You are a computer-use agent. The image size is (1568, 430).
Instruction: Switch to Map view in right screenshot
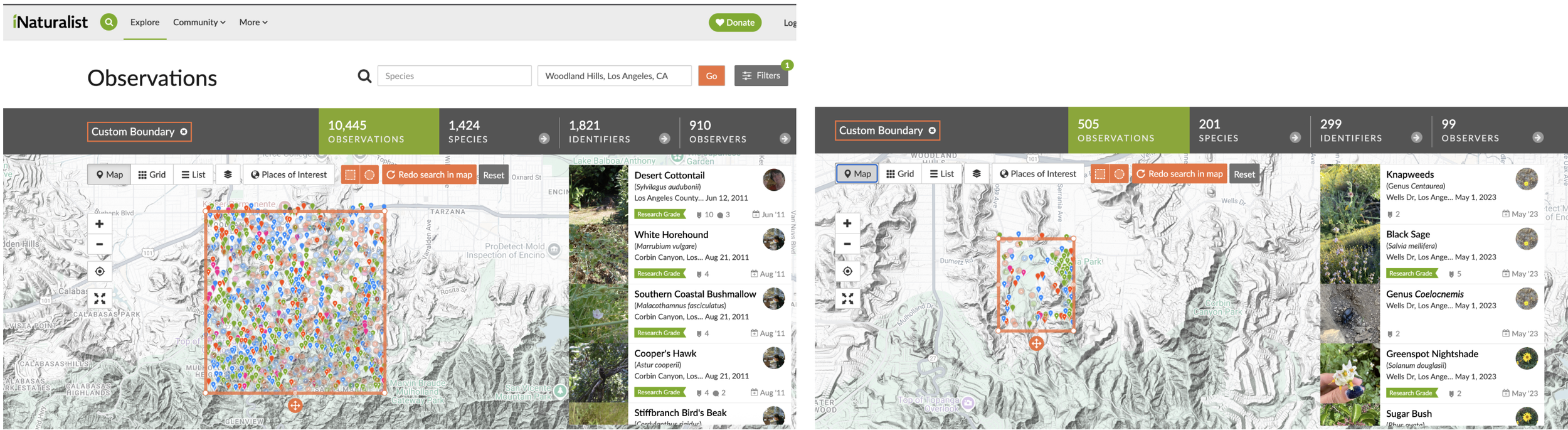coord(857,174)
